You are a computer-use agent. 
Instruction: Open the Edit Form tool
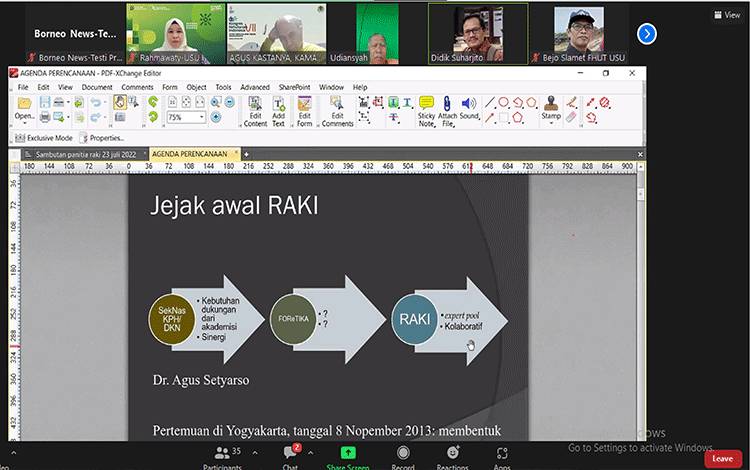click(x=304, y=111)
